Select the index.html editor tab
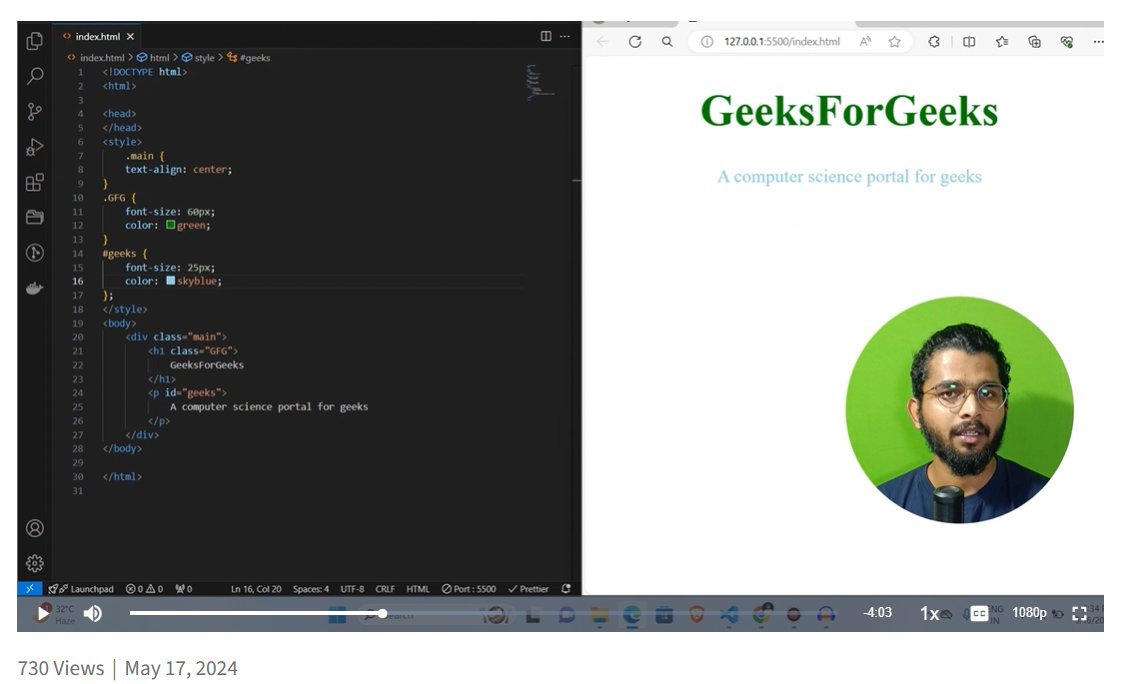Image resolution: width=1124 pixels, height=684 pixels. point(98,36)
